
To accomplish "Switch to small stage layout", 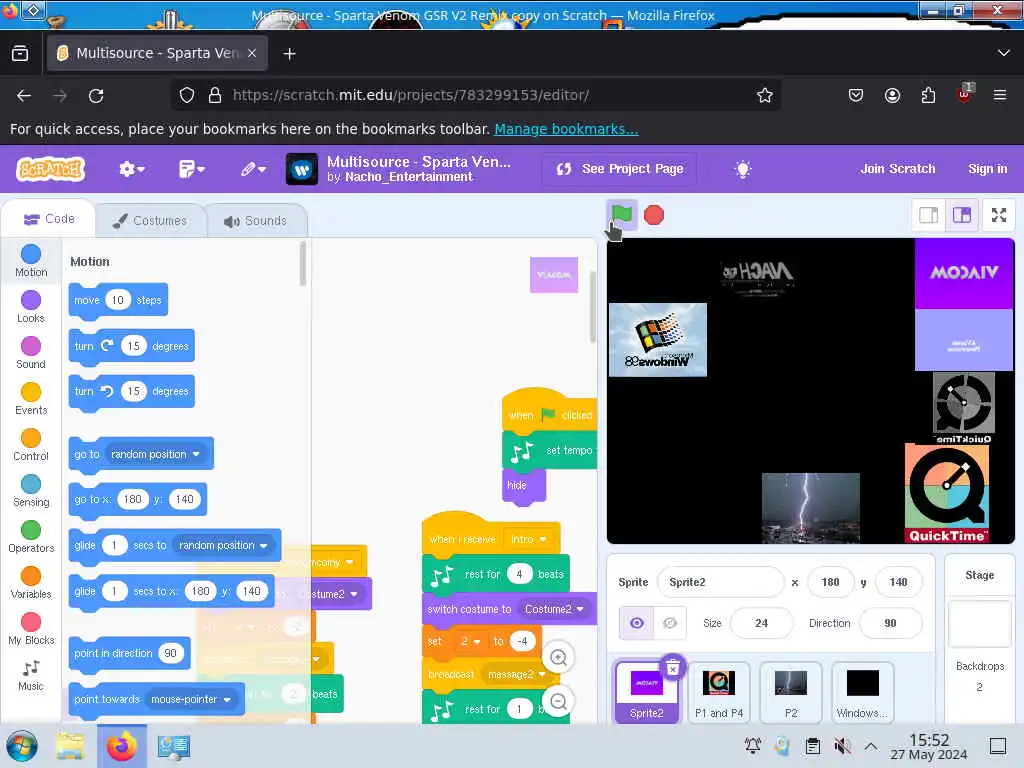I will tap(928, 215).
